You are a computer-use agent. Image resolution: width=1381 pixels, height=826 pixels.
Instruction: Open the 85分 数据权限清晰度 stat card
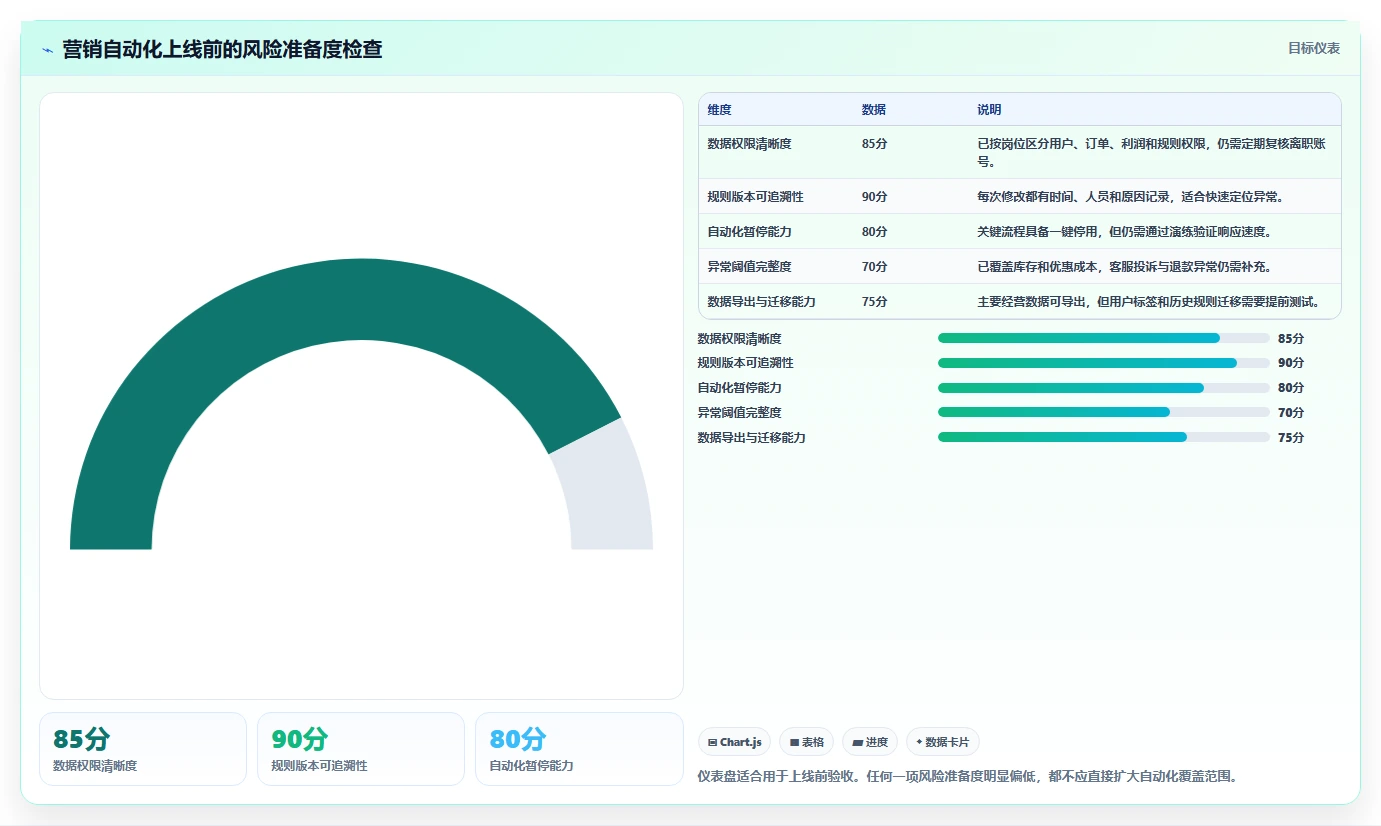143,749
